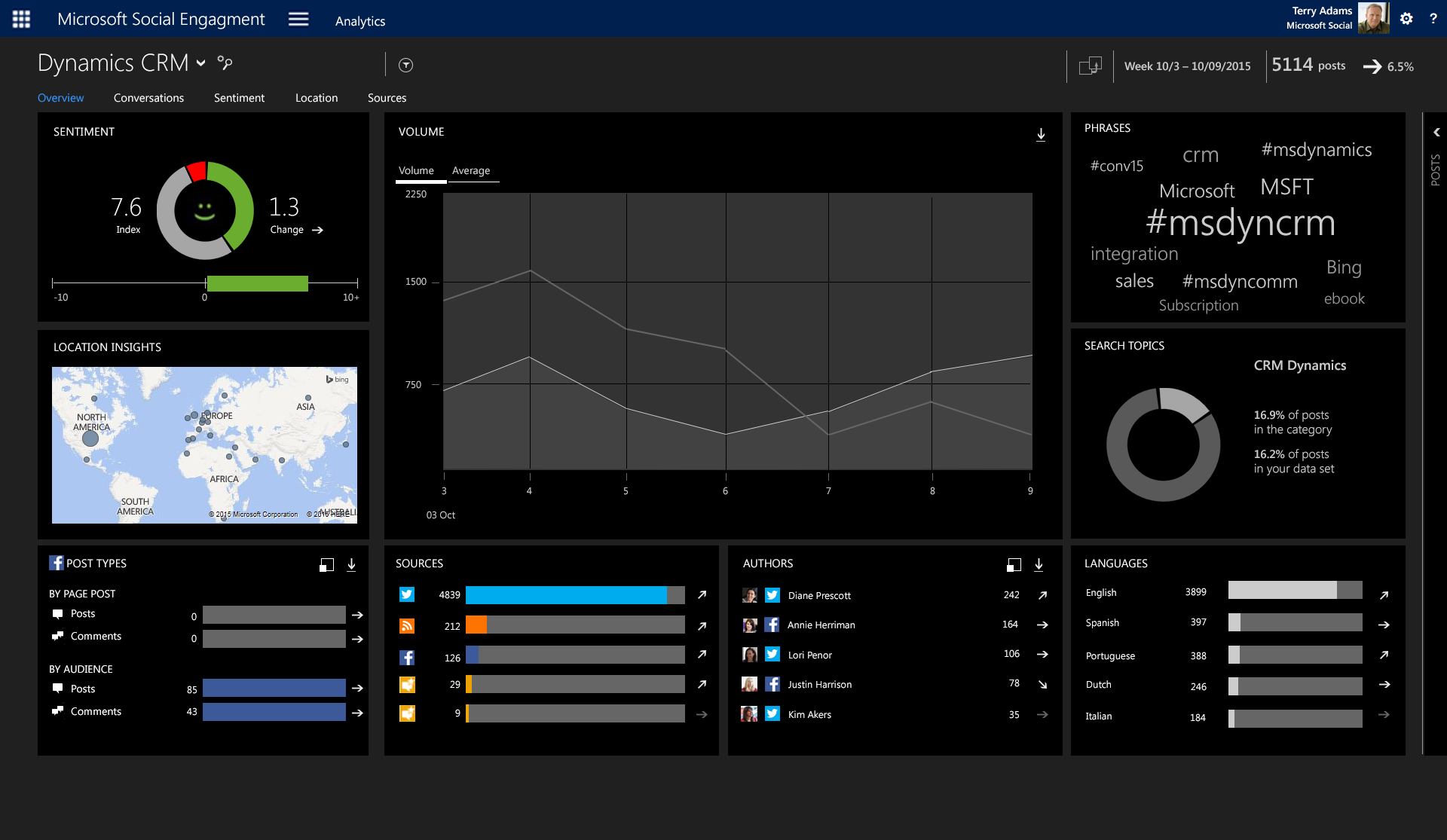Viewport: 1447px width, 840px height.
Task: Click the Italian language row label
Action: click(x=1098, y=716)
